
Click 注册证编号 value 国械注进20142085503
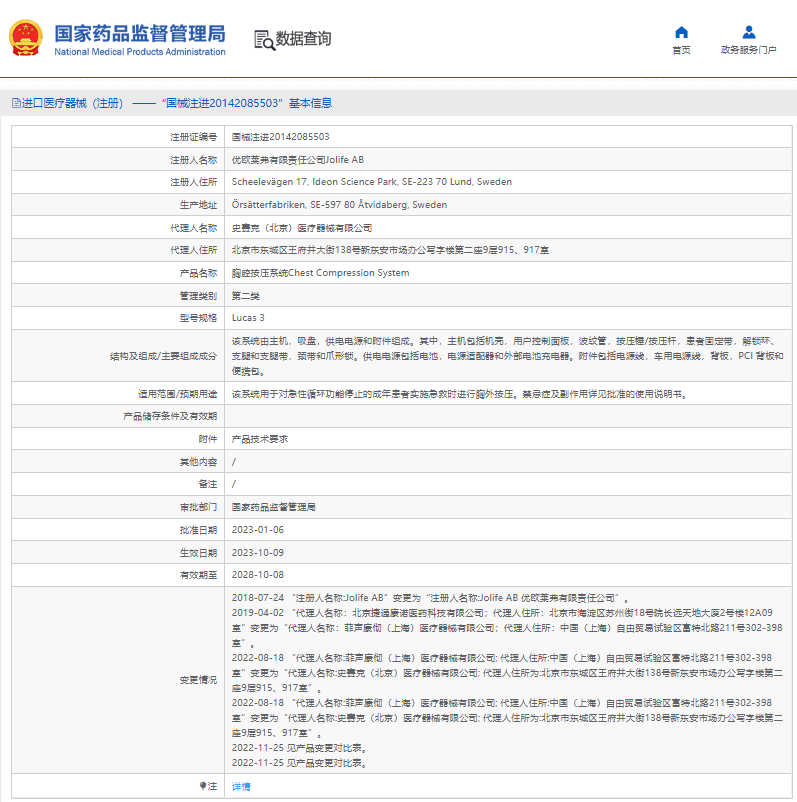(280, 137)
